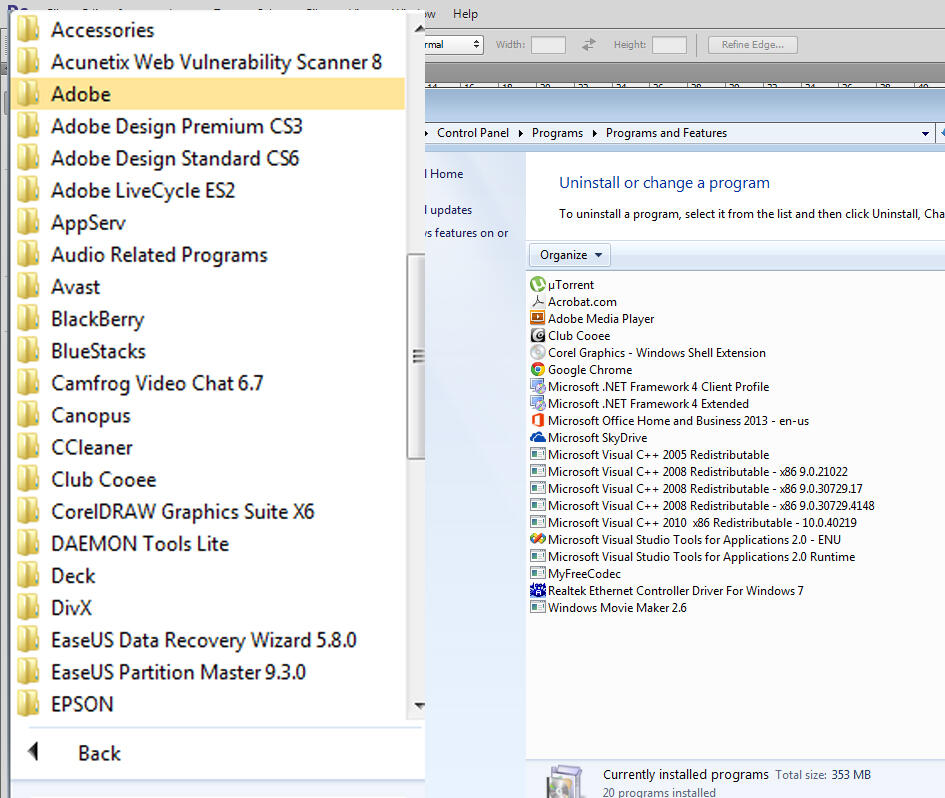Open EaseUS Partition Master 9.3.0 folder

click(x=207, y=671)
